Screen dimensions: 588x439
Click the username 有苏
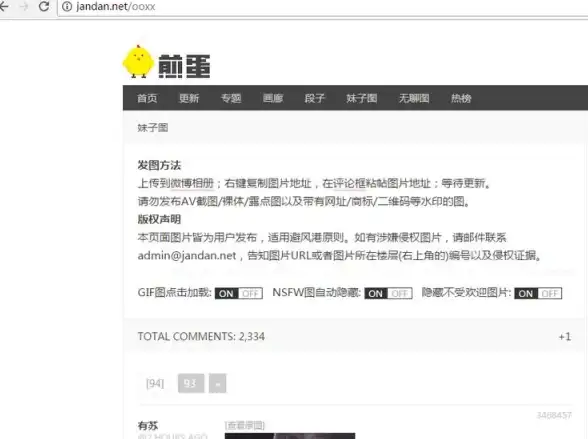148,426
